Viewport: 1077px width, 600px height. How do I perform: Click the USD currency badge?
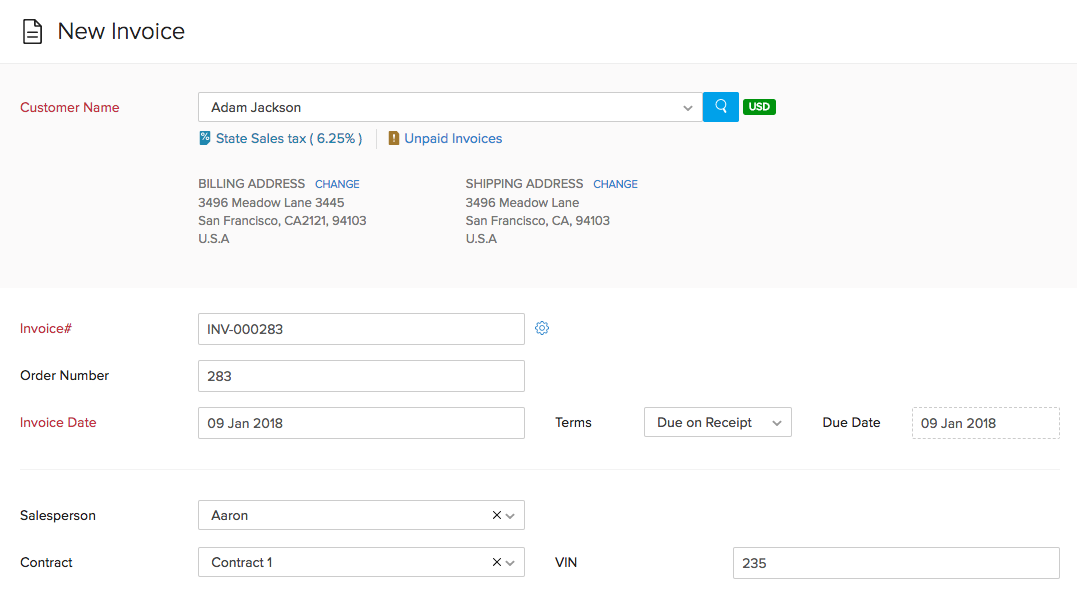[x=759, y=107]
